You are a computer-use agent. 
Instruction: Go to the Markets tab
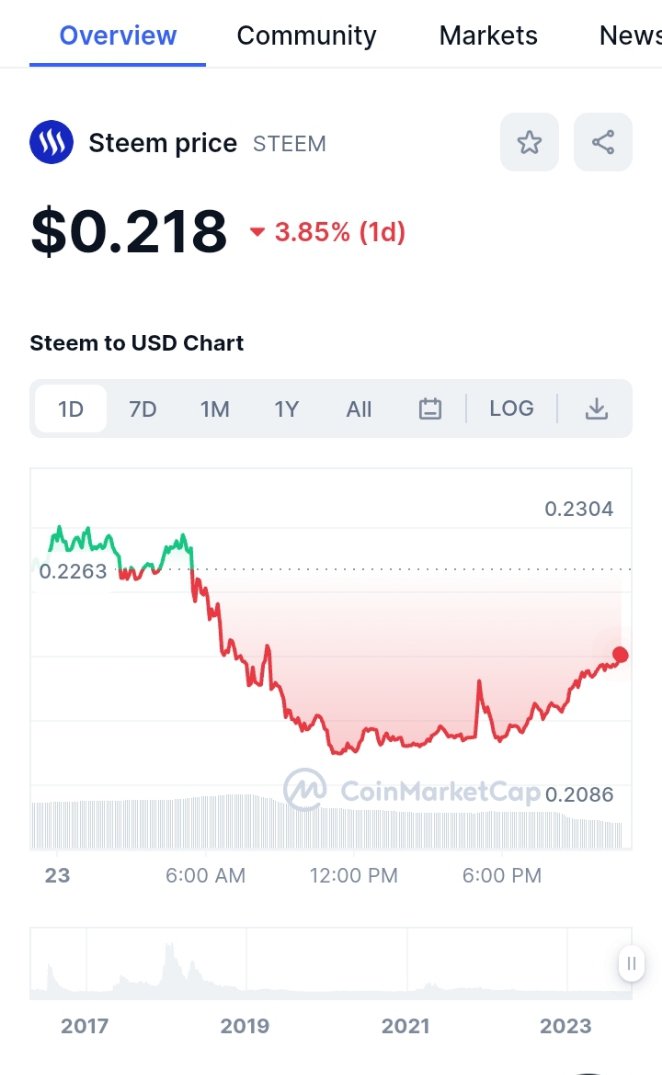[x=488, y=36]
